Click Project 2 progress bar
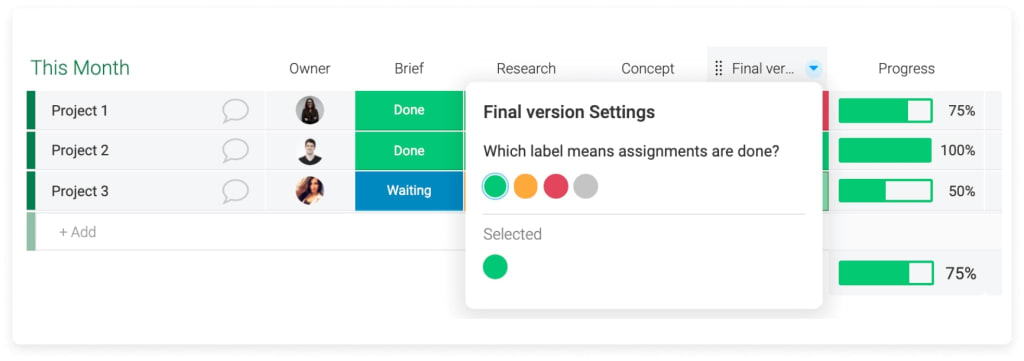1024x361 pixels. [885, 151]
